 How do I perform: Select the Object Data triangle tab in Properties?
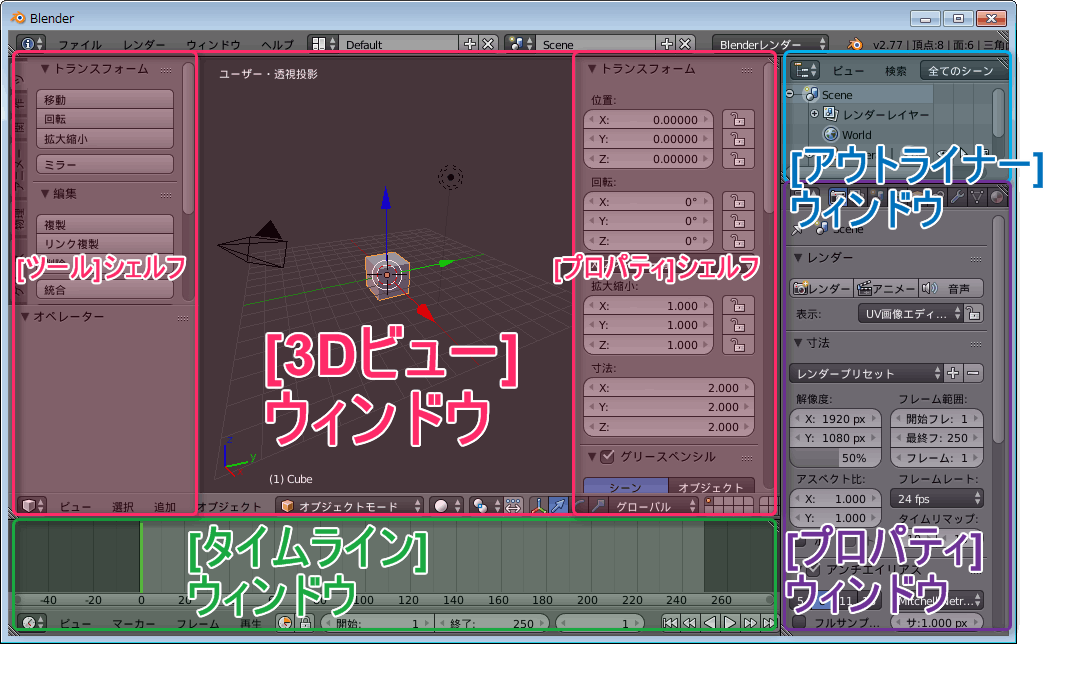[x=977, y=197]
